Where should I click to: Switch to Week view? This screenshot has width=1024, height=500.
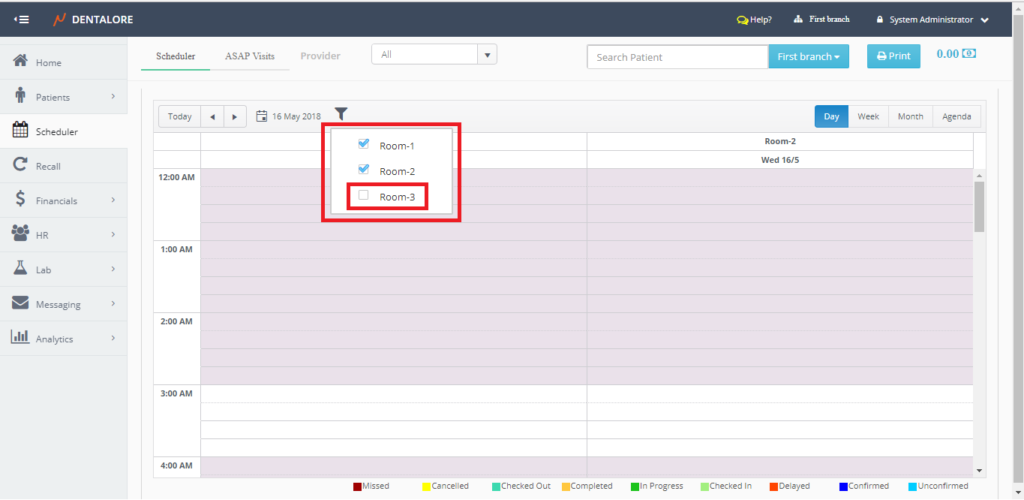[868, 117]
